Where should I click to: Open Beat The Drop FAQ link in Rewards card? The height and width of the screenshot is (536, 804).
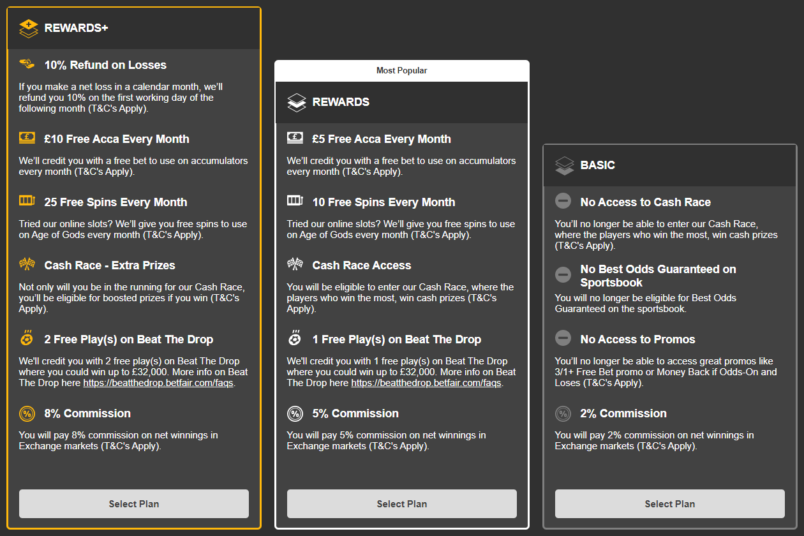[426, 383]
